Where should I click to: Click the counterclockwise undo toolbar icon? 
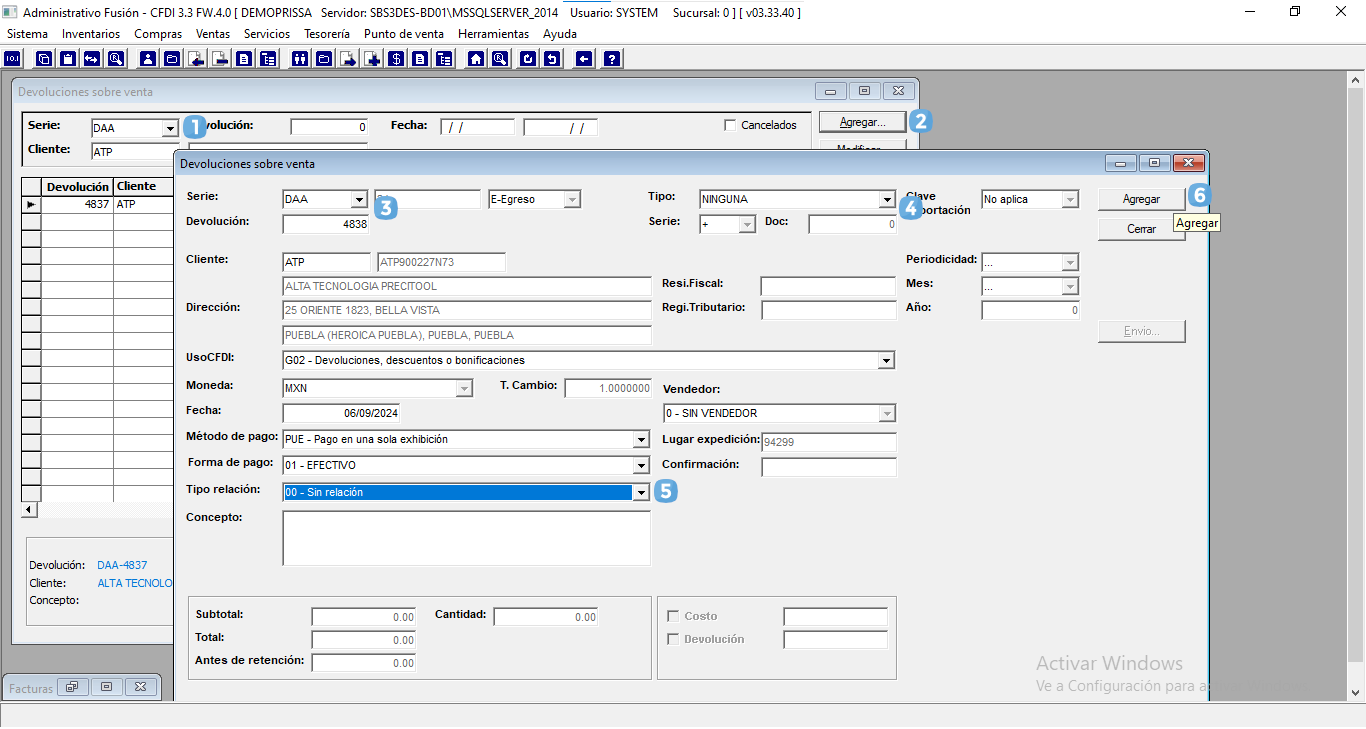[552, 59]
